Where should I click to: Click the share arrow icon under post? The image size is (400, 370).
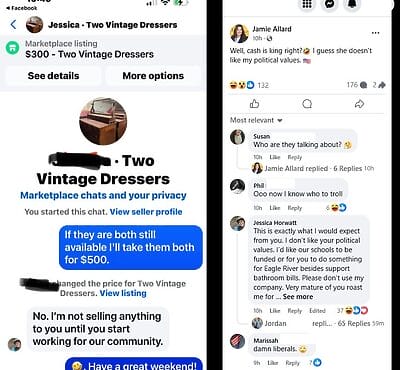pos(359,104)
